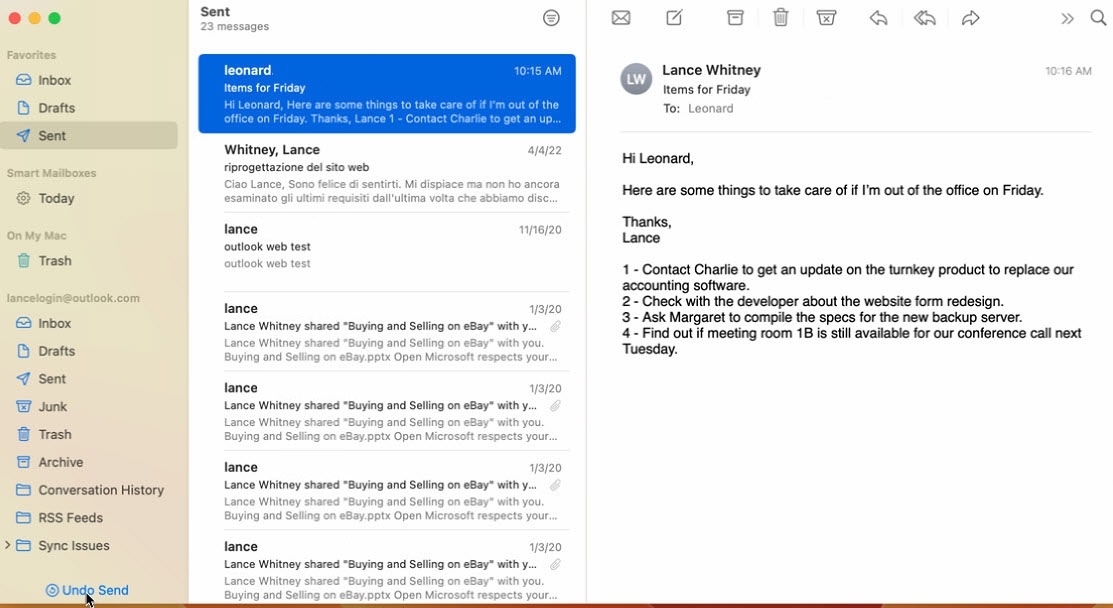Click the attachment paperclip on a lance message

tap(556, 326)
